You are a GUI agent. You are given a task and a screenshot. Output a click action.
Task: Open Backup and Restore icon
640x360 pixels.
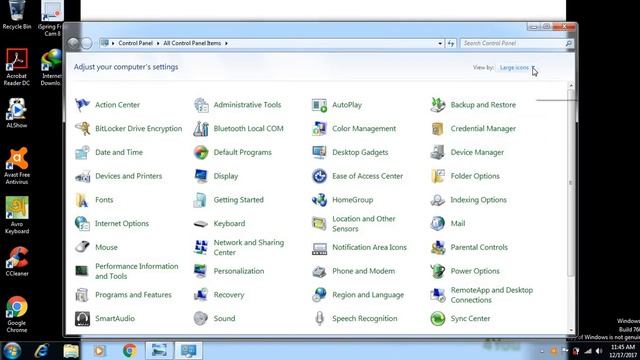438,105
